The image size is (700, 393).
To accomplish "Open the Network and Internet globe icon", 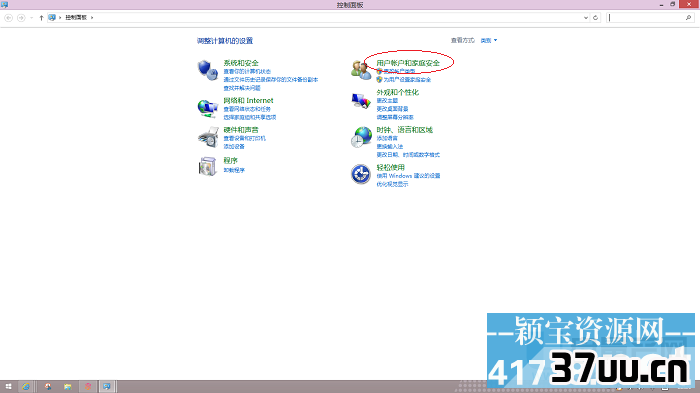I will [x=208, y=108].
